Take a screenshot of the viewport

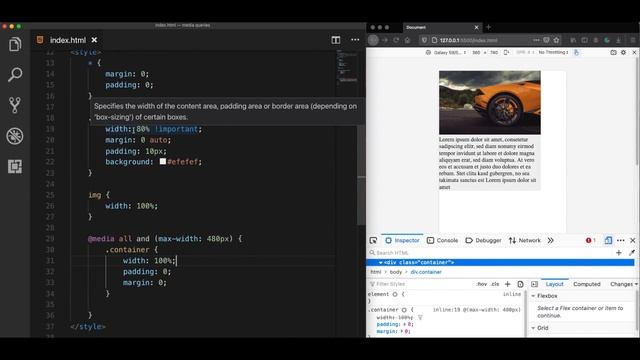pyautogui.click(x=613, y=52)
